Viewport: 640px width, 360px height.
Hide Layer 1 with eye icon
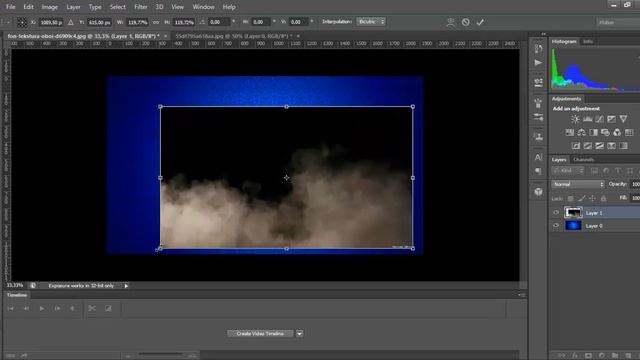[556, 213]
